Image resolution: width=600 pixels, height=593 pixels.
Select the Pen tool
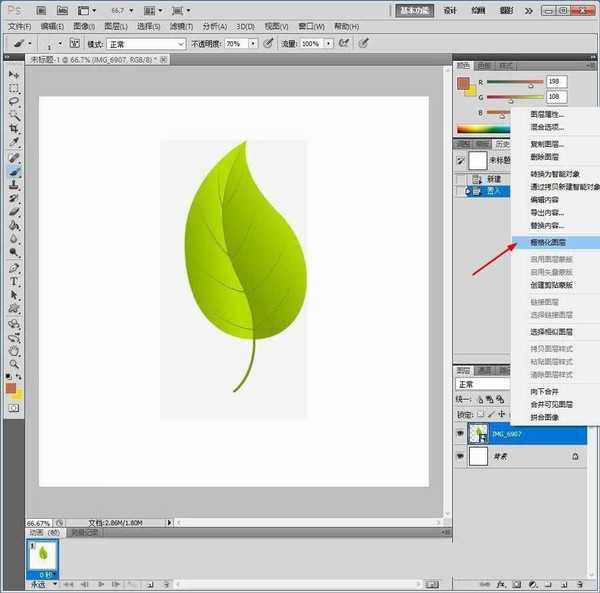click(x=14, y=268)
